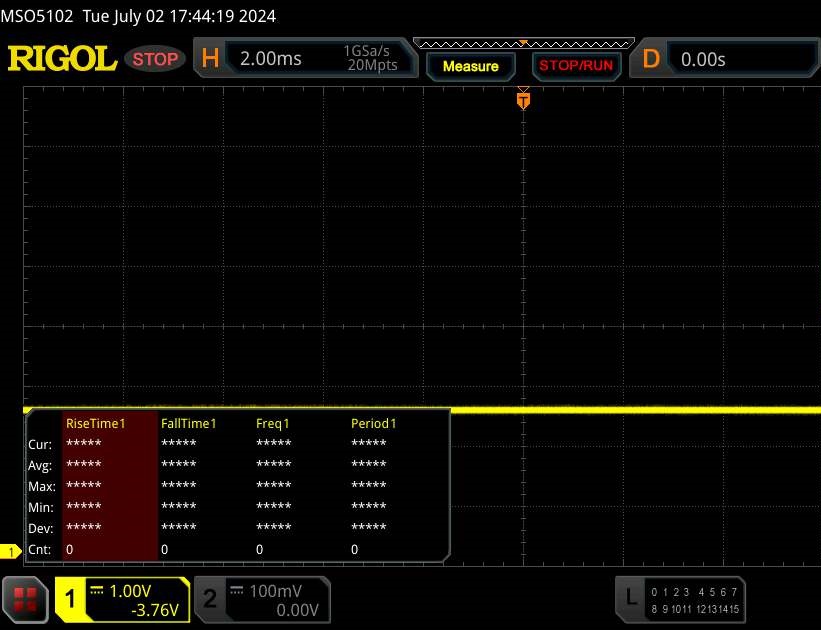821x630 pixels.
Task: Click the waveform memory position bar
Action: pos(523,43)
